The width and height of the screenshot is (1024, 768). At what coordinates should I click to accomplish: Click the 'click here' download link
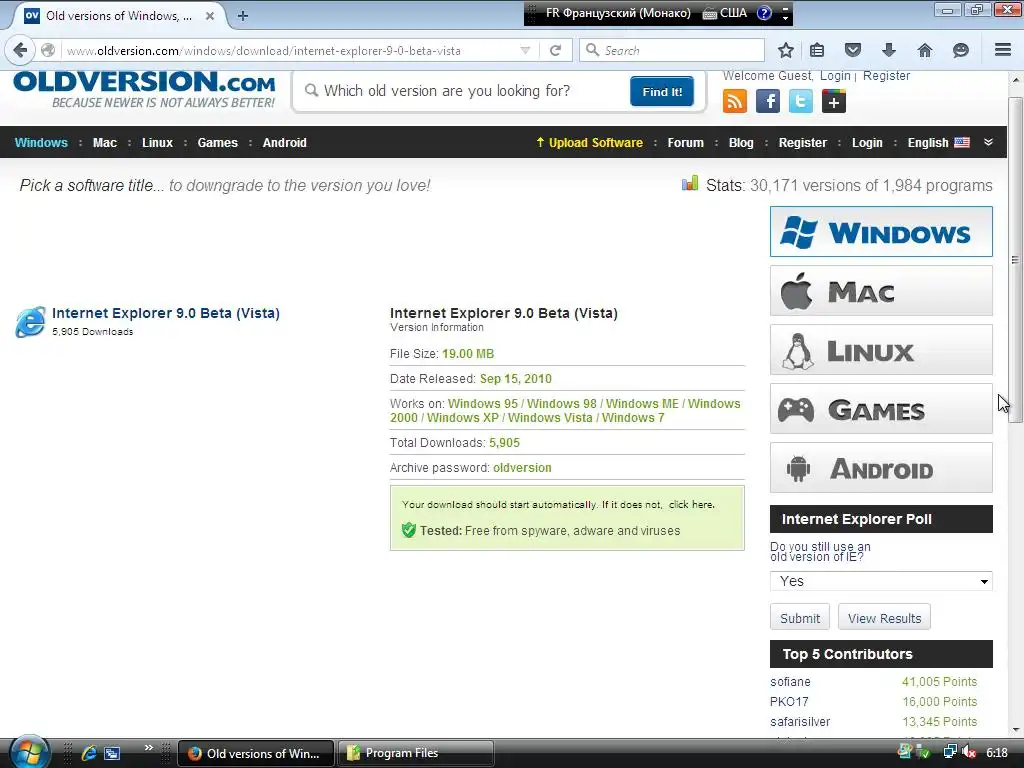(x=691, y=504)
